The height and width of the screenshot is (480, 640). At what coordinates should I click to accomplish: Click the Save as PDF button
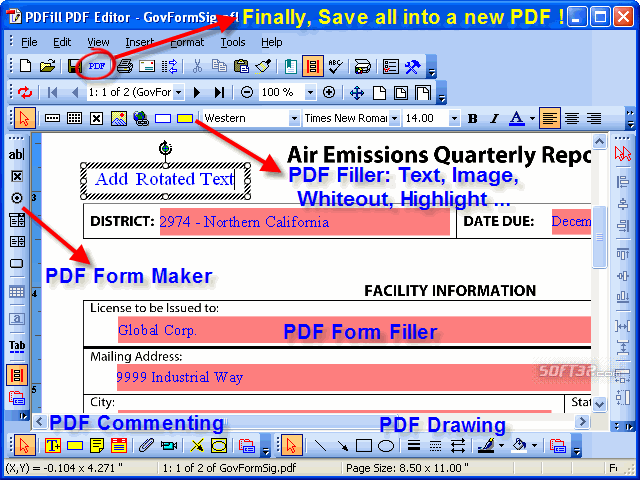point(97,66)
